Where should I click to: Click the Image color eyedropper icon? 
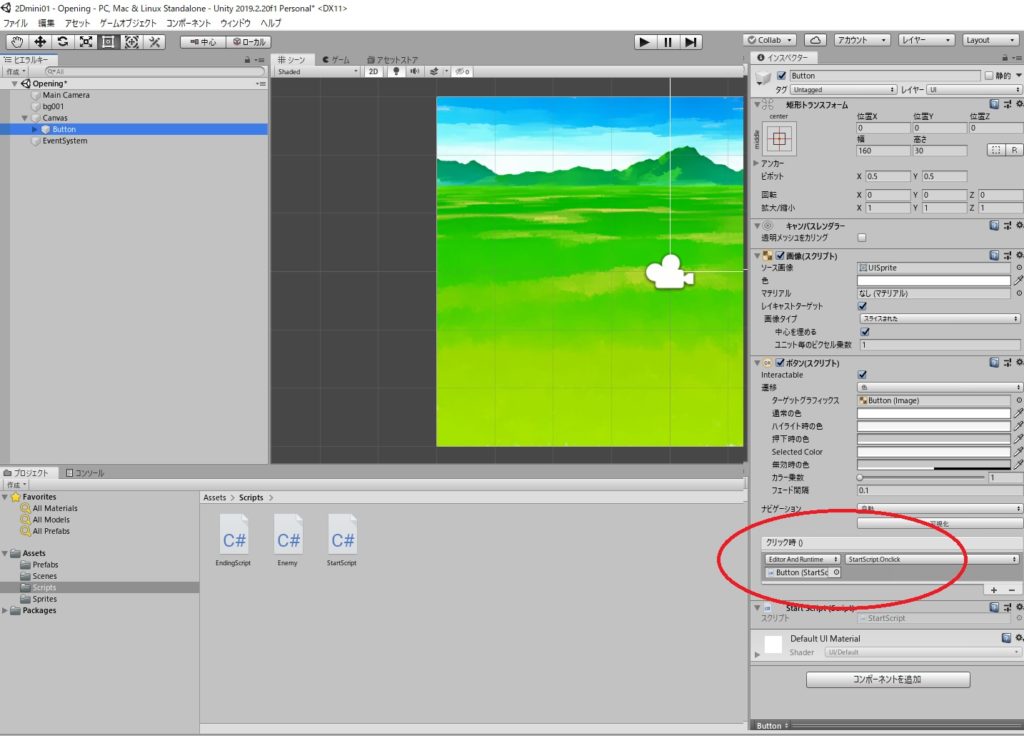pos(1018,281)
